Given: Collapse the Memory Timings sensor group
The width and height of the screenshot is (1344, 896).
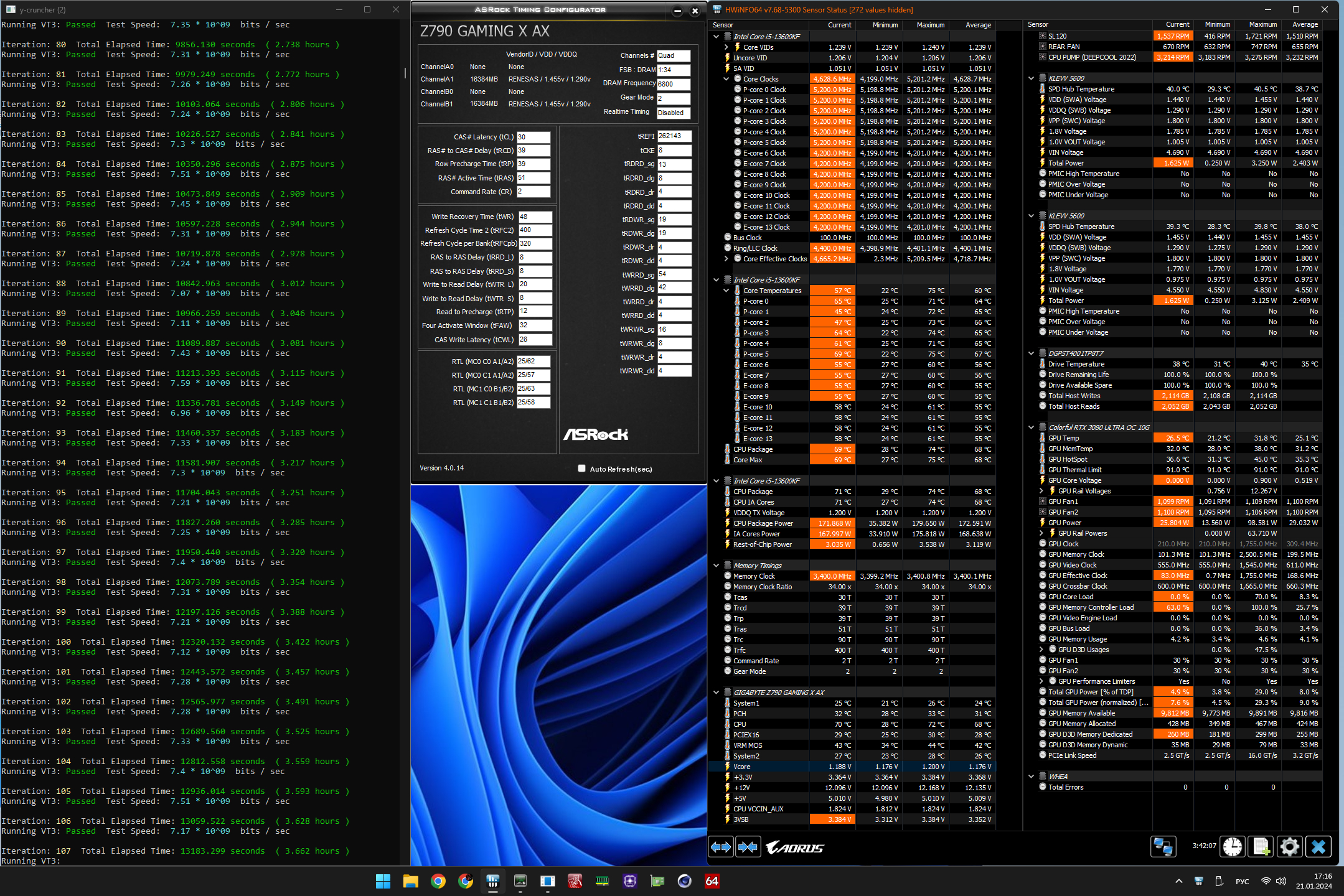Looking at the screenshot, I should coord(716,566).
